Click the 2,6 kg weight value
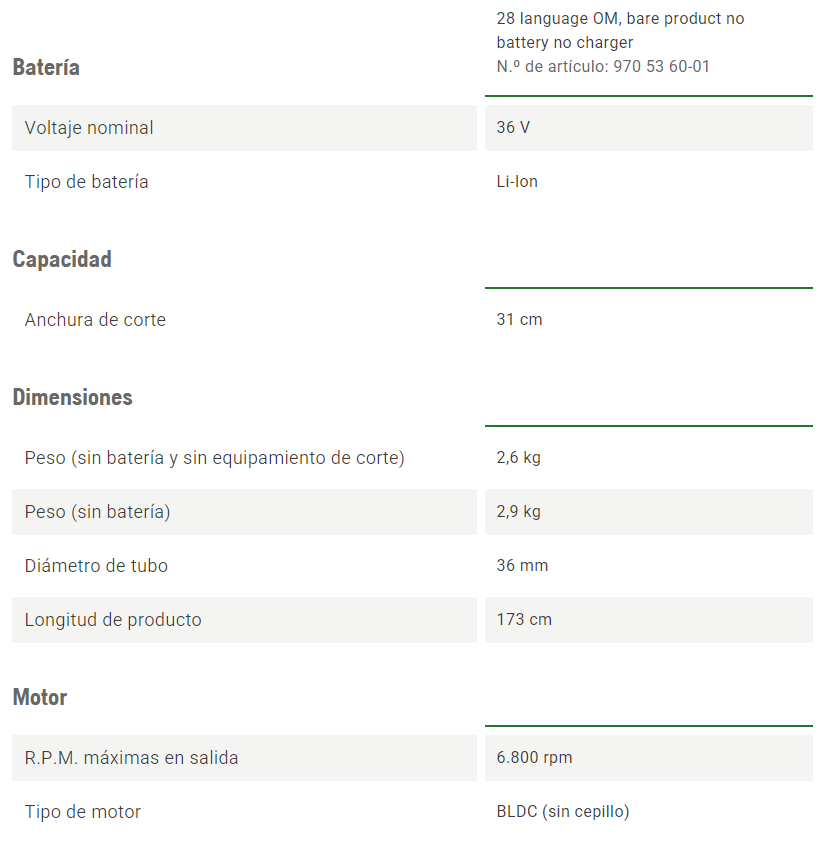Viewport: 820px width, 848px height. pyautogui.click(x=518, y=458)
